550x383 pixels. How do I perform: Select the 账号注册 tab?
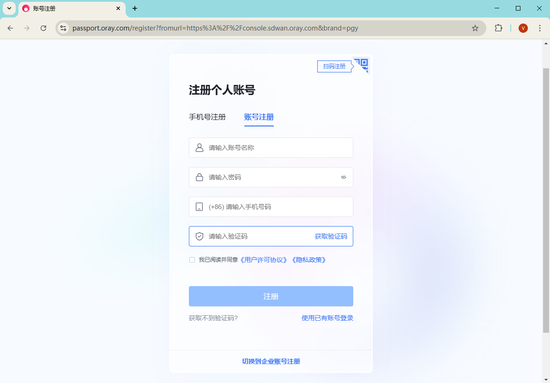259,117
